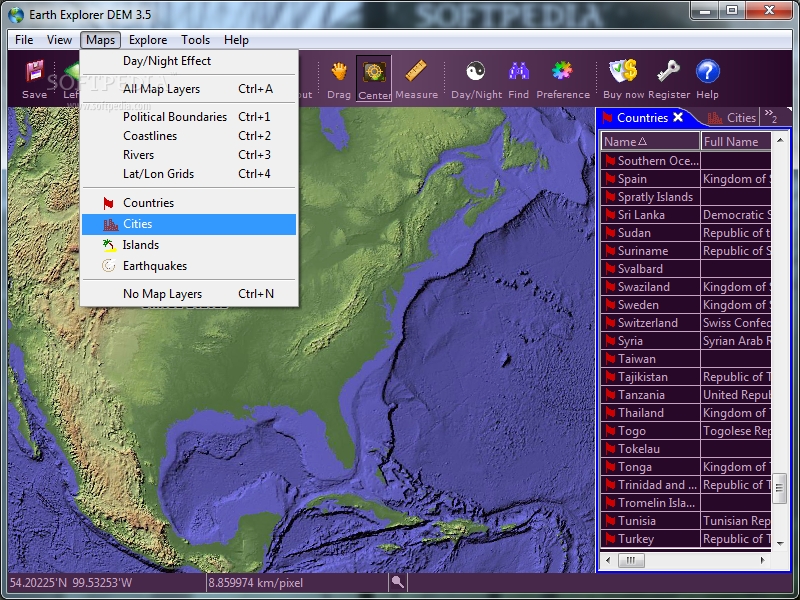
Task: Click the list scroll up arrow
Action: [x=780, y=139]
